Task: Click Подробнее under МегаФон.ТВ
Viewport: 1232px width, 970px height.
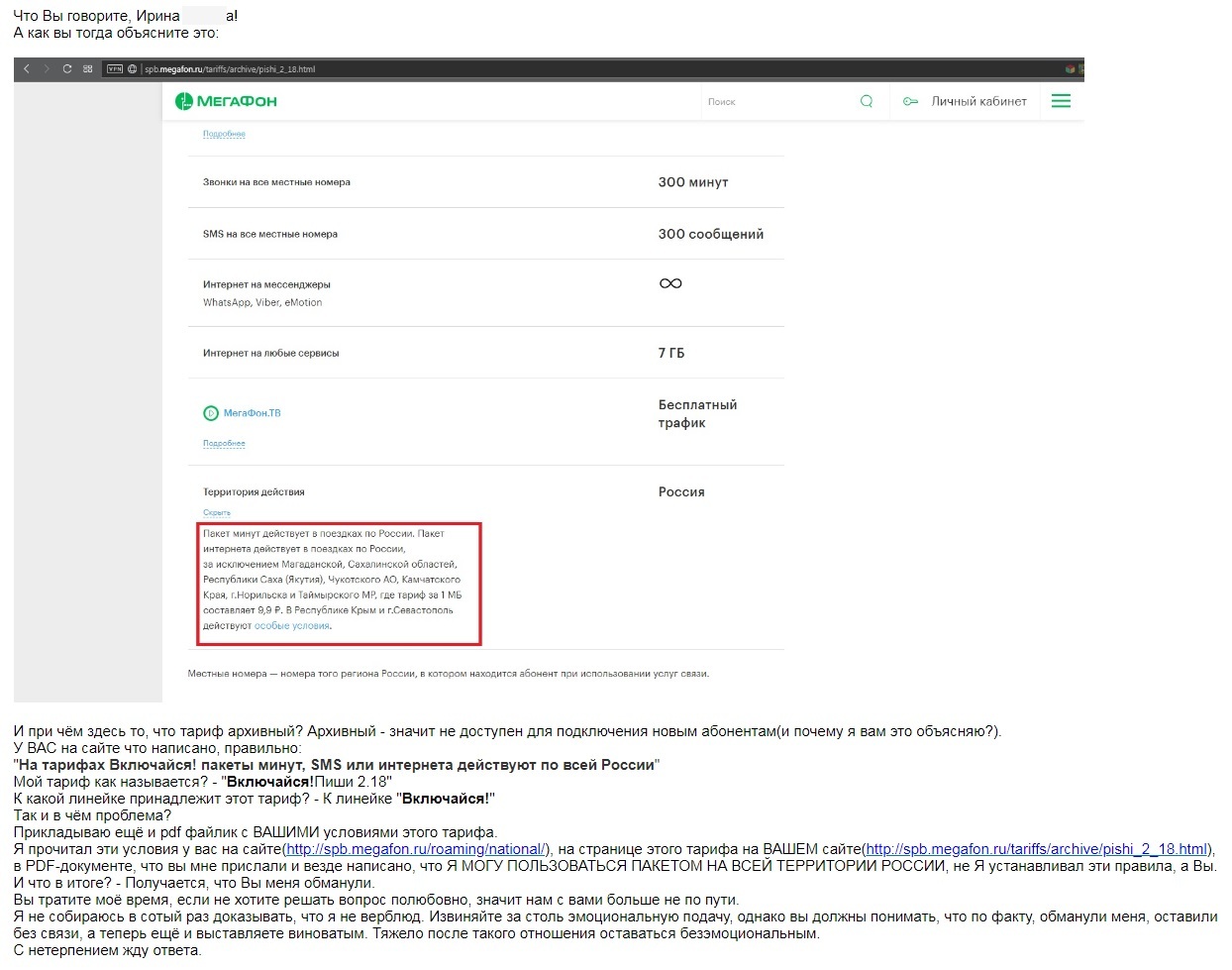Action: tap(224, 444)
